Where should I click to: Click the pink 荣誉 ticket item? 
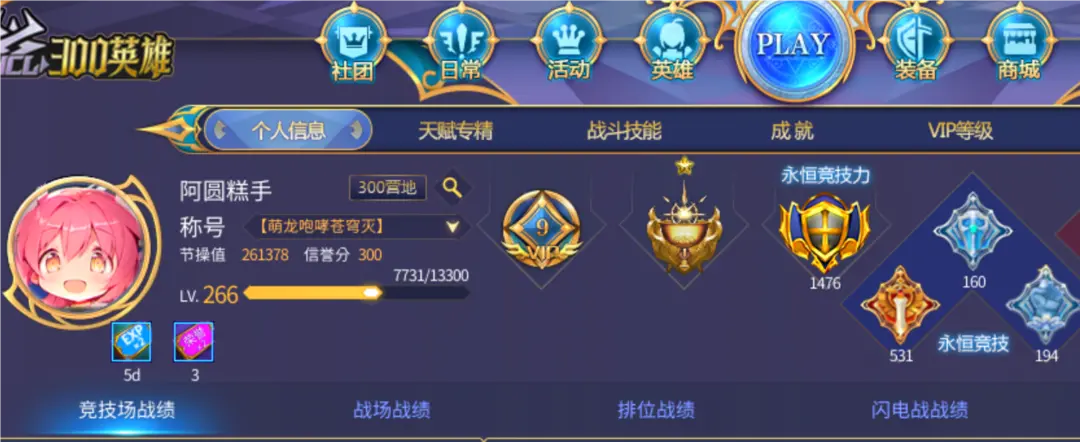click(194, 341)
